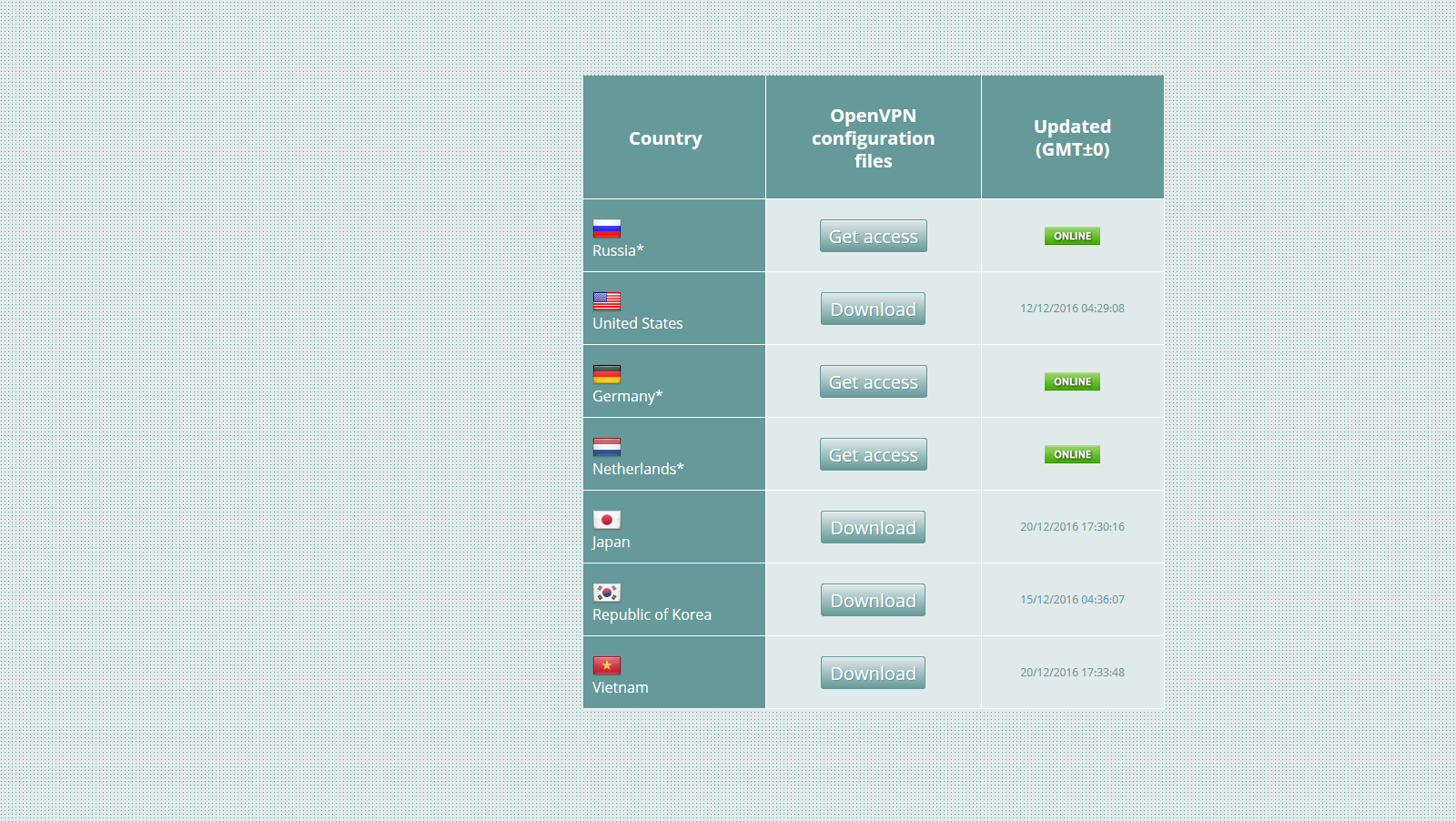1456x822 pixels.
Task: Click the 20/12/2016 17:33:48 update timestamp
Action: tap(1072, 673)
